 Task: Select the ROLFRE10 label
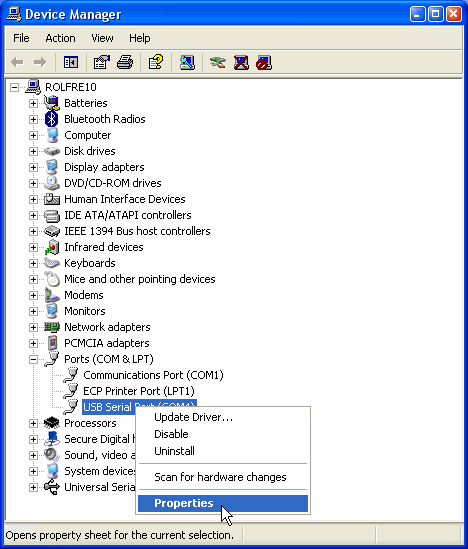pyautogui.click(x=71, y=87)
